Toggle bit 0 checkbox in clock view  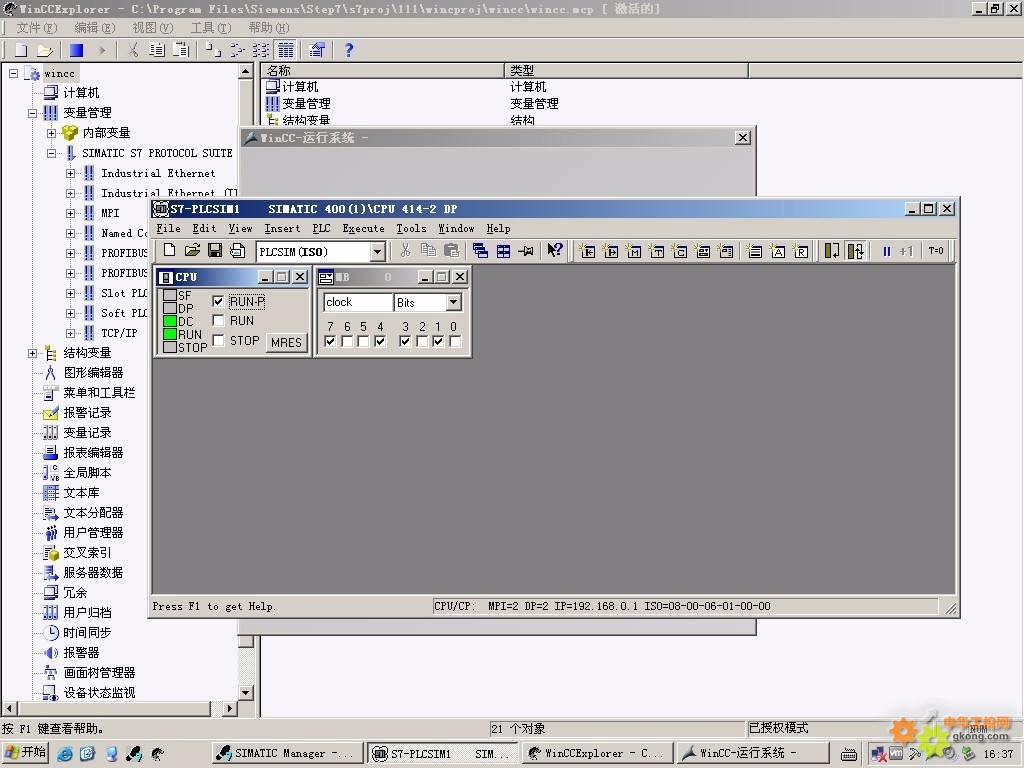(x=455, y=341)
